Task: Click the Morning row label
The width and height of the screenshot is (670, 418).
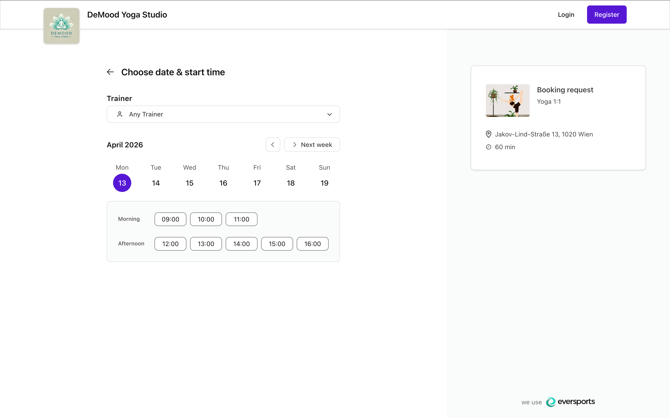Action: pyautogui.click(x=129, y=219)
